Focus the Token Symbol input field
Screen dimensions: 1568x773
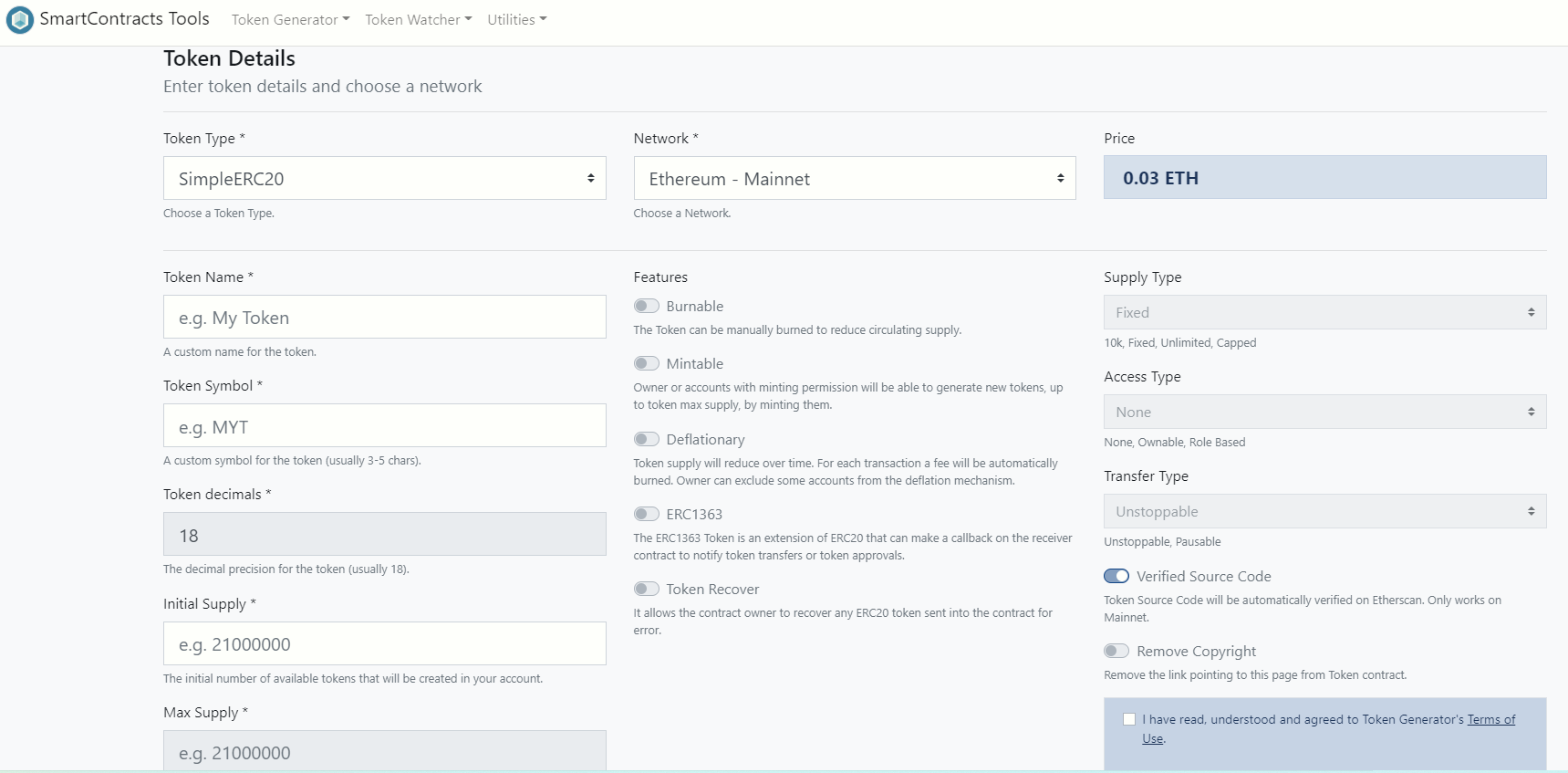pyautogui.click(x=384, y=425)
